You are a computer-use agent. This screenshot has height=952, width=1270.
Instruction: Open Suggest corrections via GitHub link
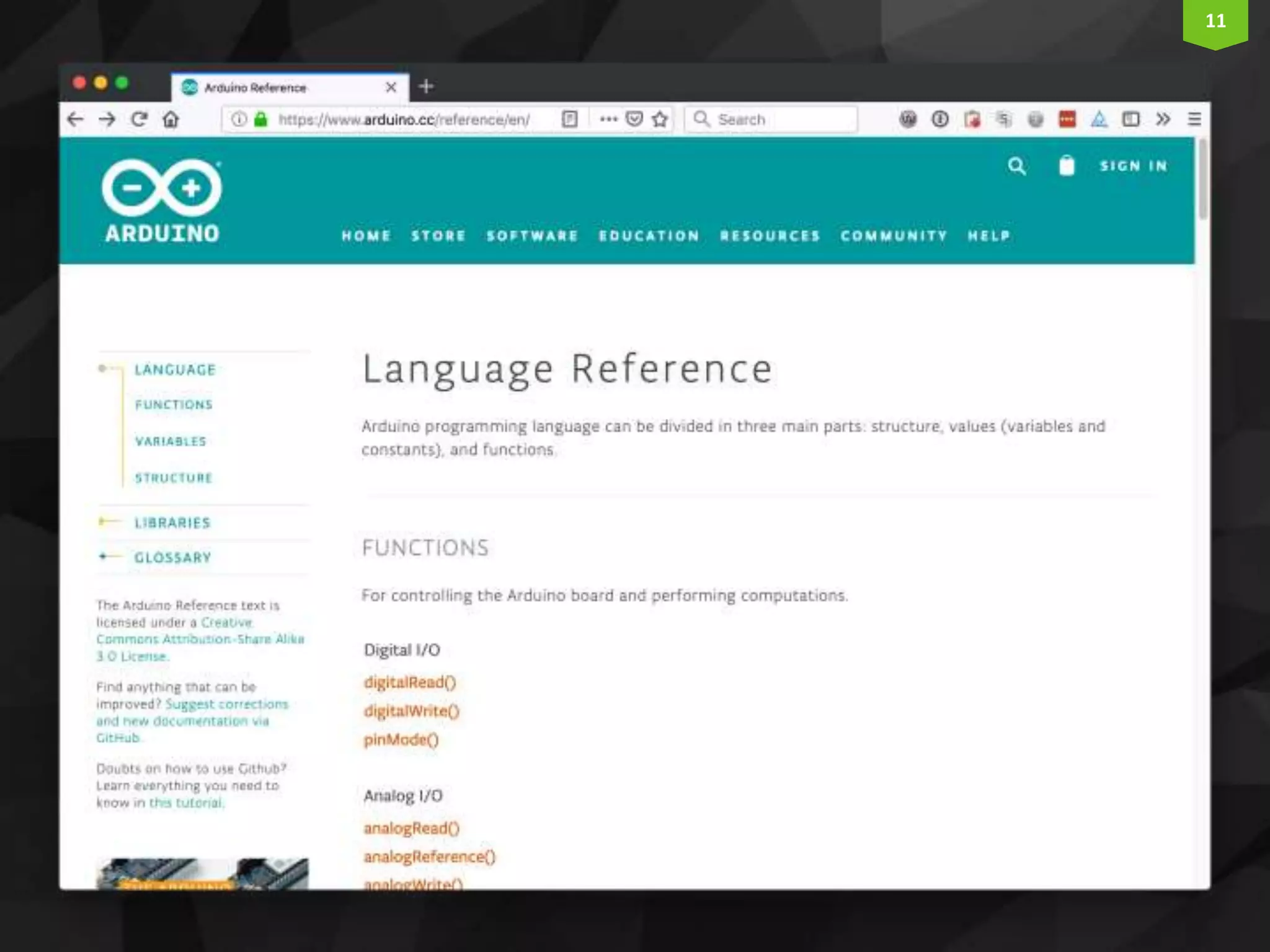coord(192,721)
